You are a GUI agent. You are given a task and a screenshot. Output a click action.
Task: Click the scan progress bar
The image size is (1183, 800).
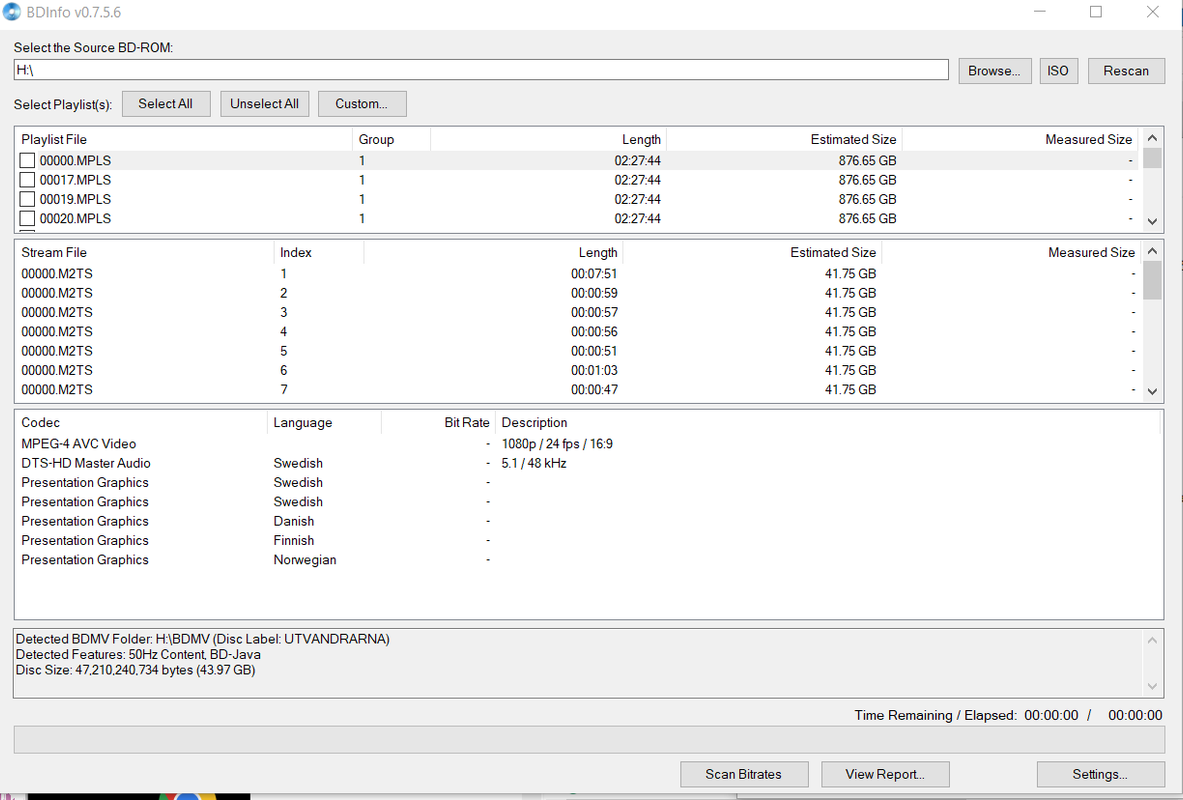(x=589, y=740)
